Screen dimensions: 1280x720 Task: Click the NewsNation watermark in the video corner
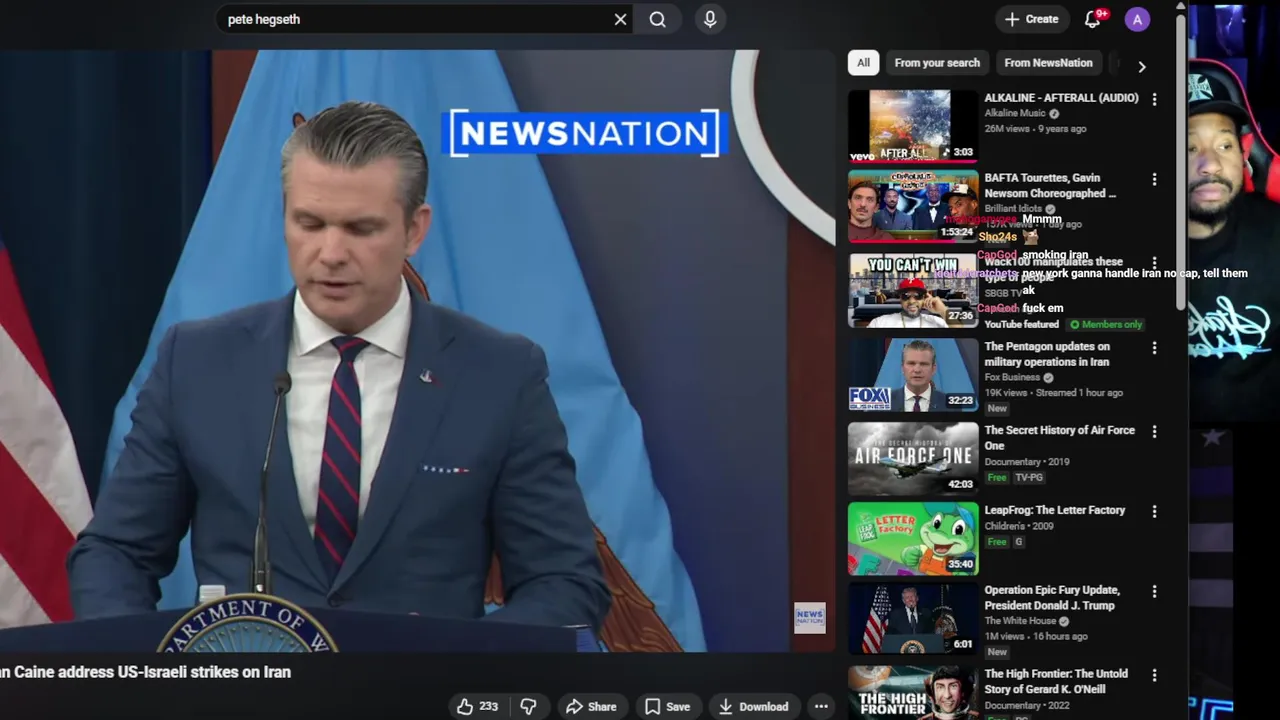pos(810,618)
